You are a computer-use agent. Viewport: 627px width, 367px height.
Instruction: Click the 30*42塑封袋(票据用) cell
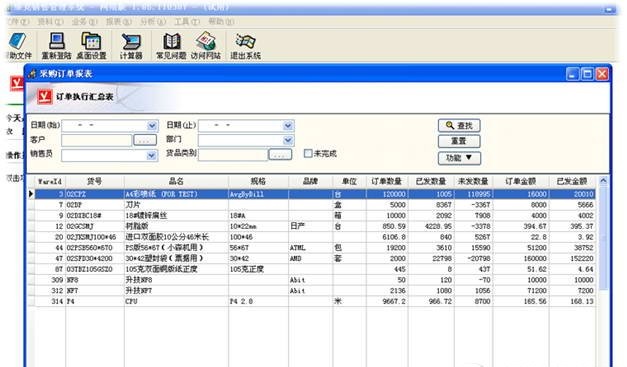[x=176, y=259]
